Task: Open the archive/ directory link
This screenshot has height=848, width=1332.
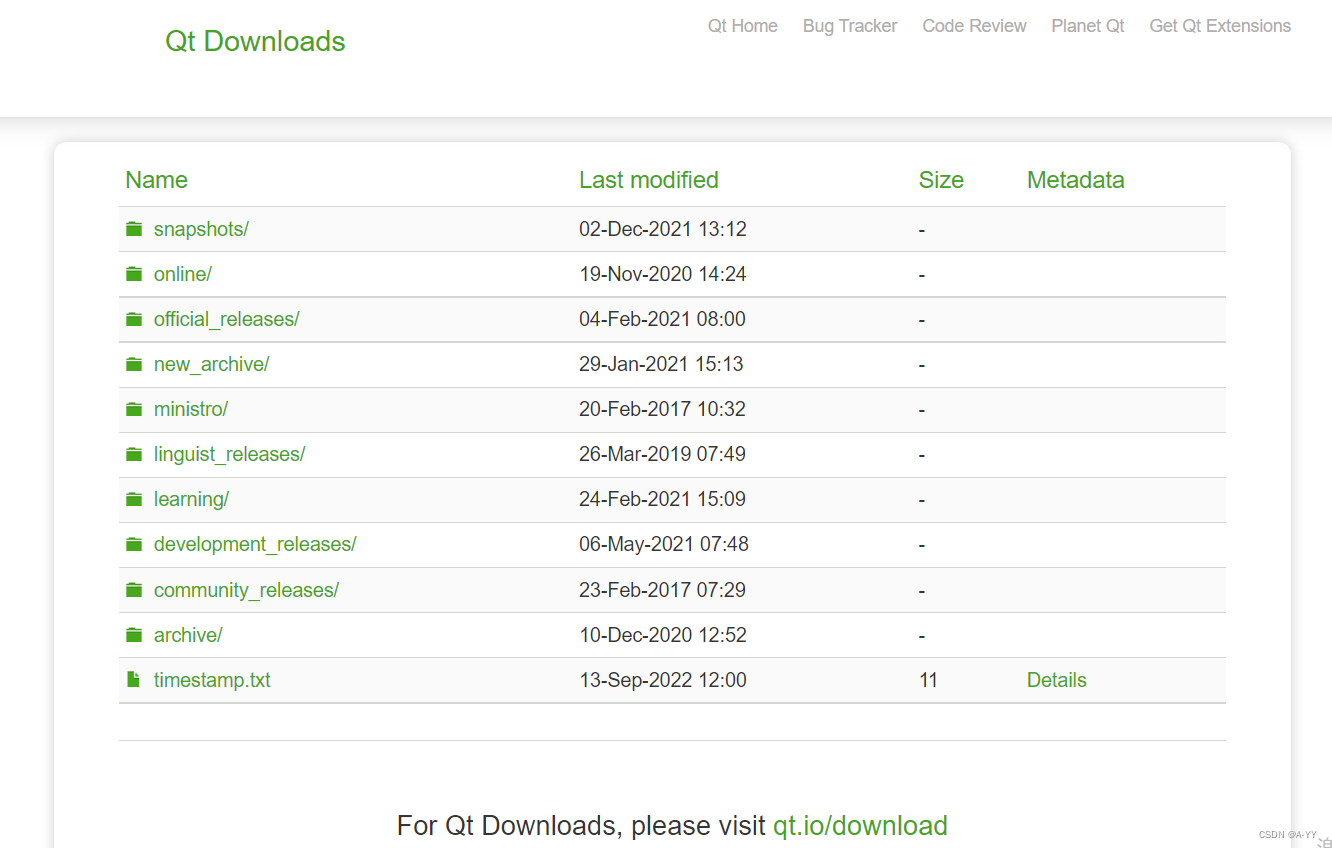Action: [x=188, y=635]
